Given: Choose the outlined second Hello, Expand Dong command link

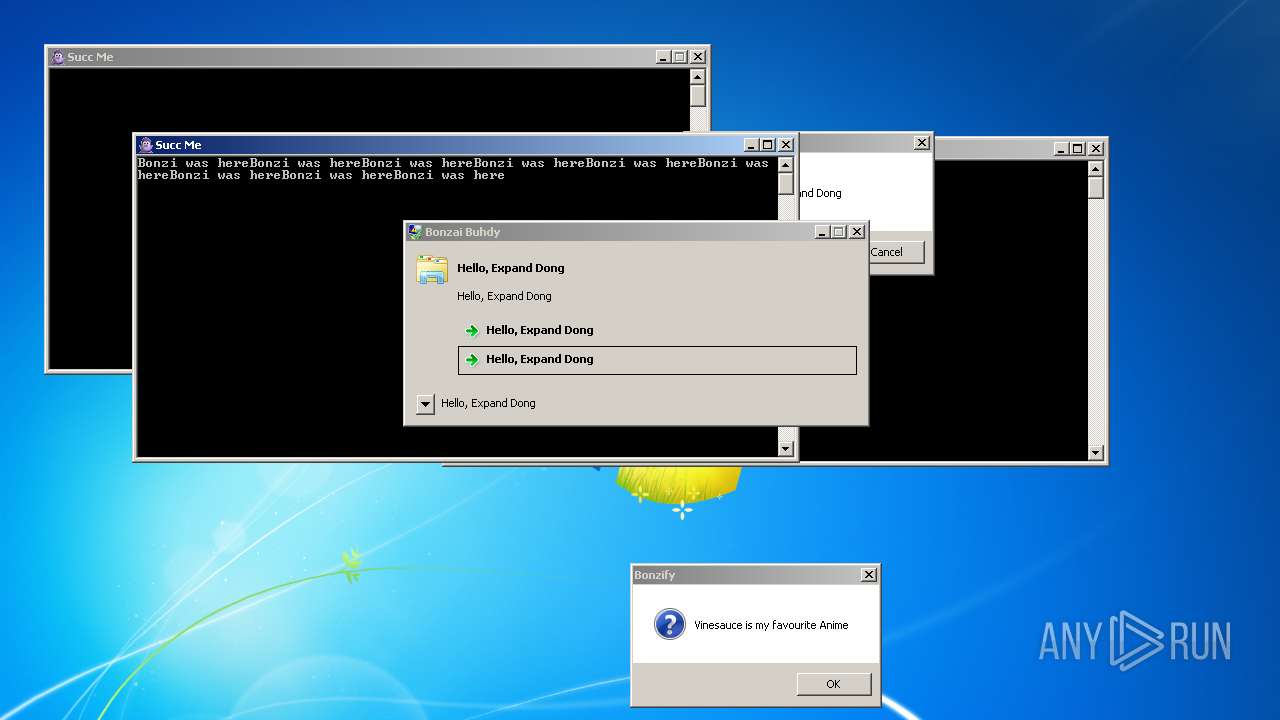Looking at the screenshot, I should (x=657, y=360).
